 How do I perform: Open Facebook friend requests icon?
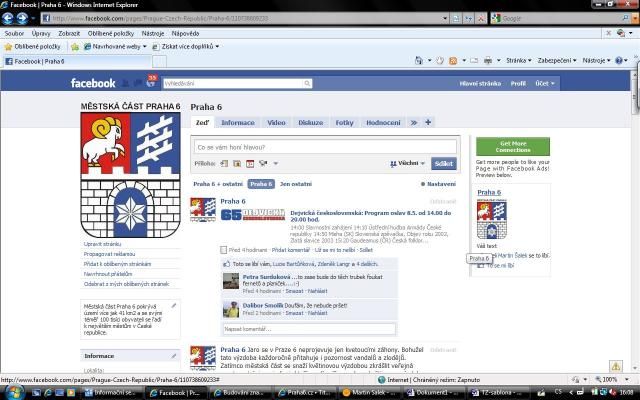126,83
